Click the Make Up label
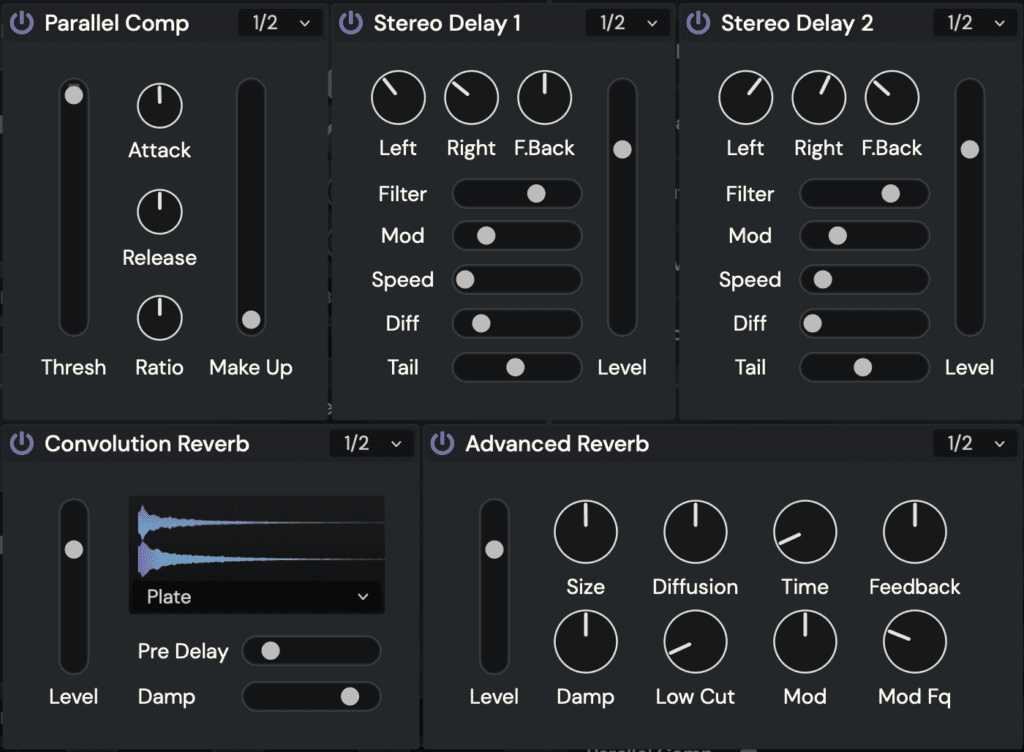Viewport: 1024px width, 752px height. [x=251, y=368]
